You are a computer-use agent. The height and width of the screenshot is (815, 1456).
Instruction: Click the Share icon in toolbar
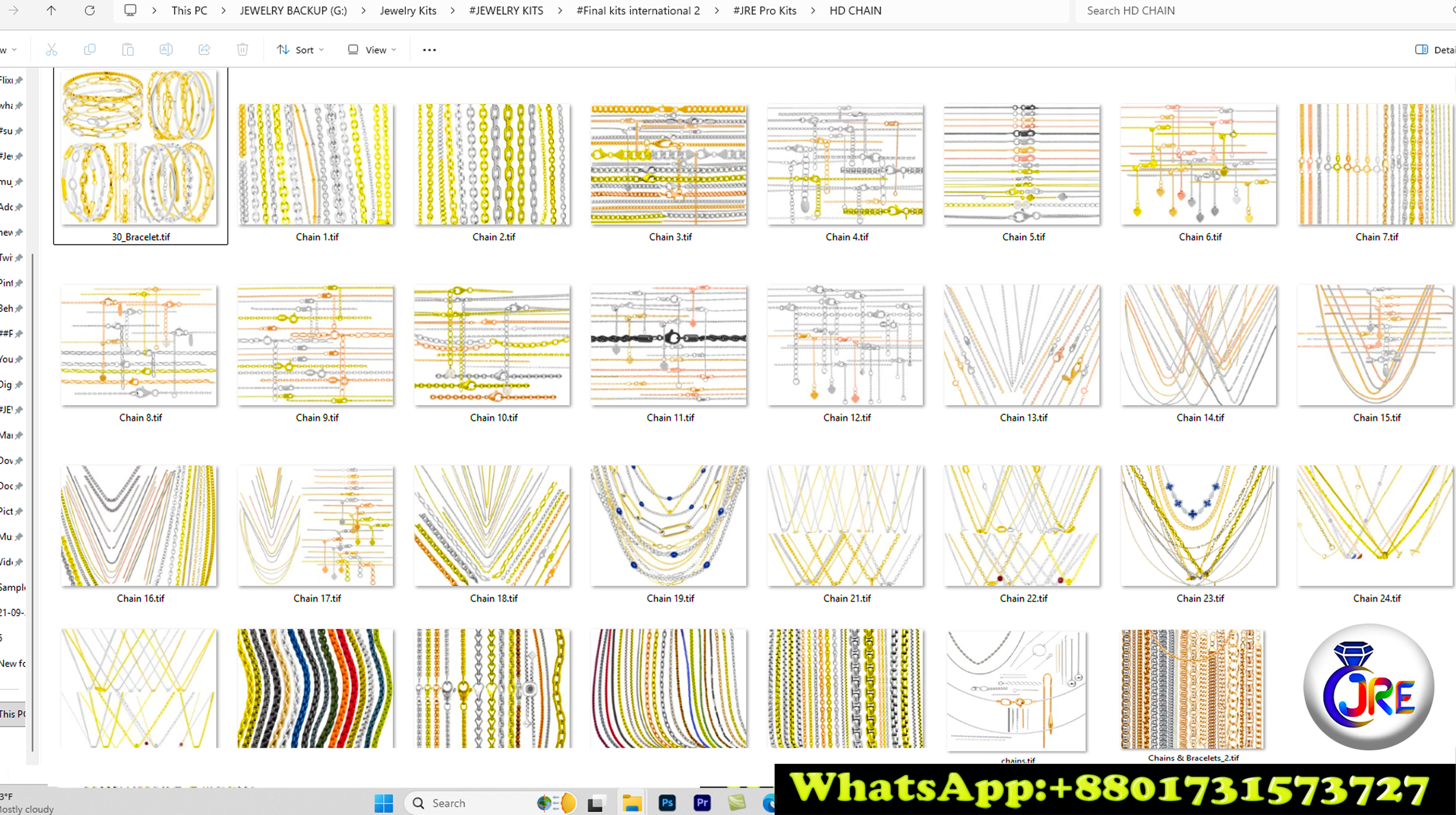204,50
